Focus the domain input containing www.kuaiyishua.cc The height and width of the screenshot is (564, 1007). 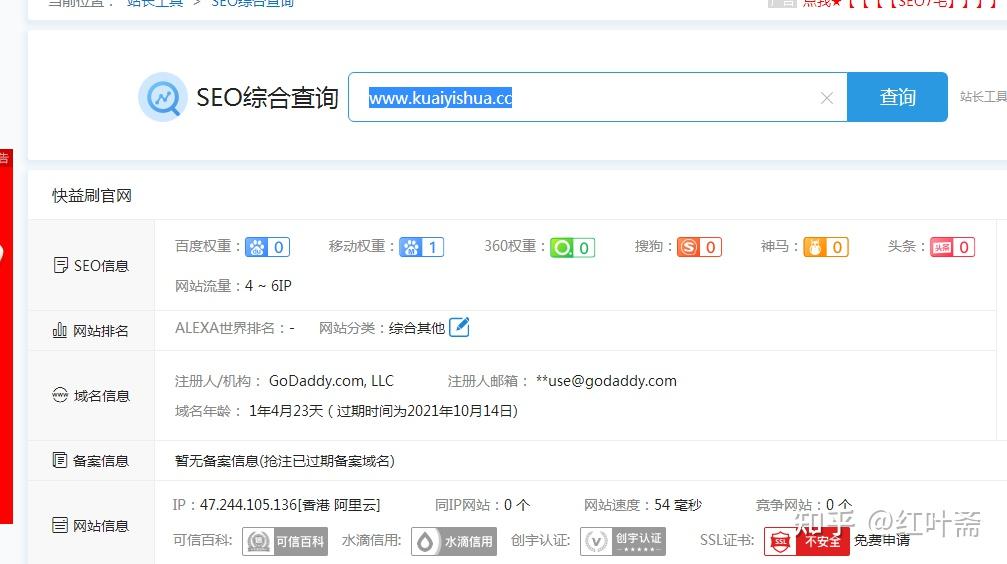(597, 97)
